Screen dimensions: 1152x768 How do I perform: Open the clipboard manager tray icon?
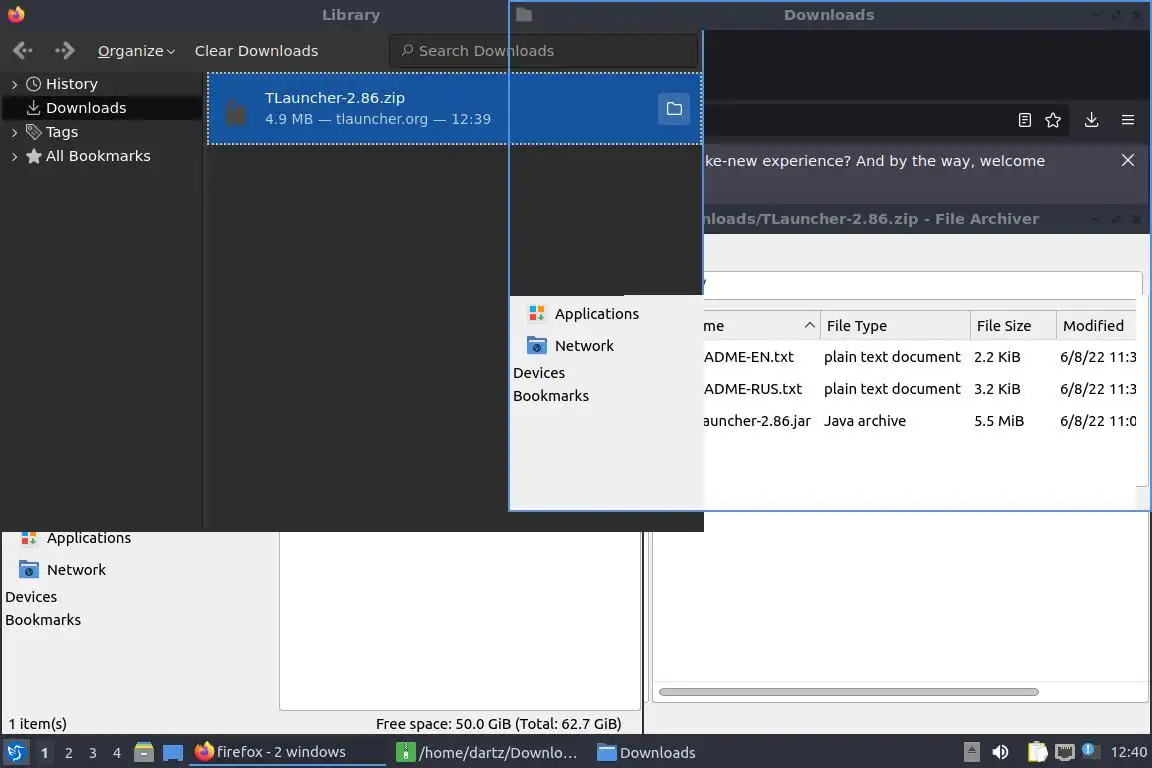pos(1037,752)
